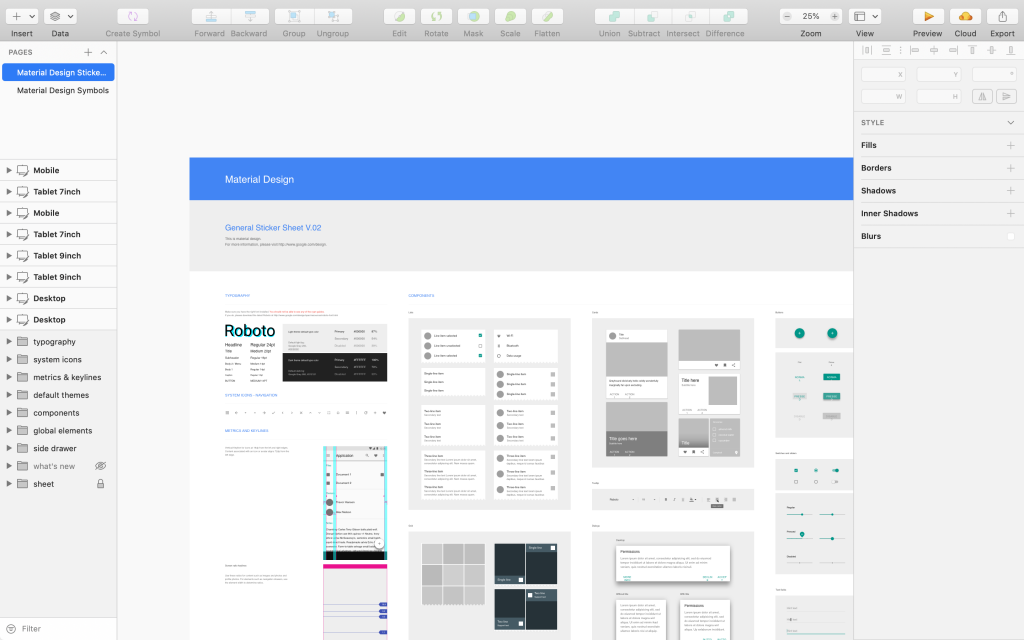Select the components layer row
1024x640 pixels.
point(58,413)
